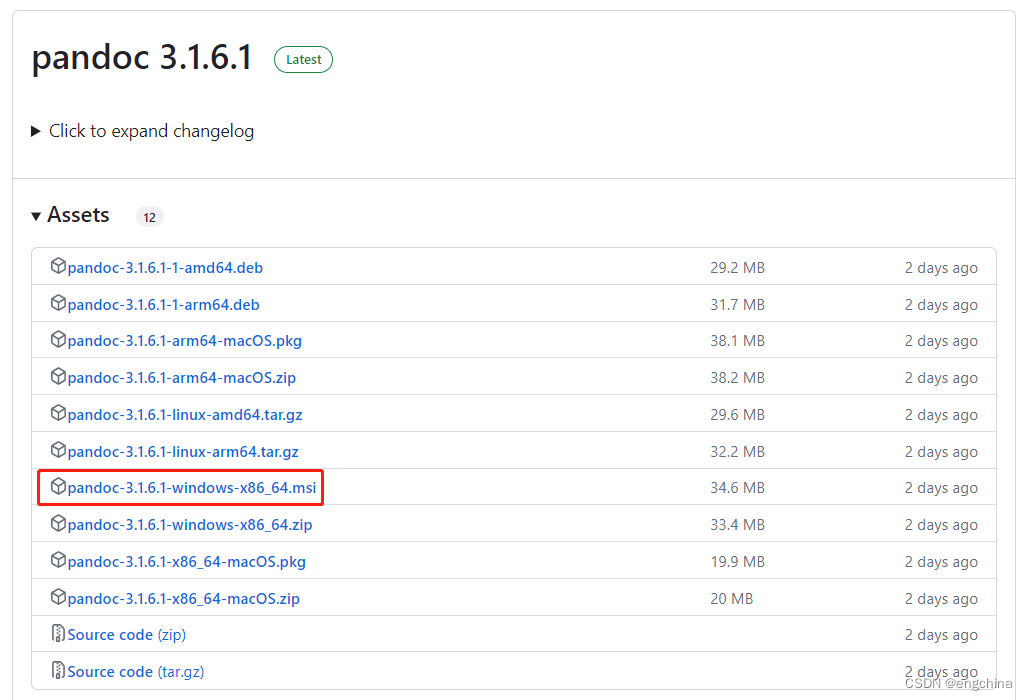
Task: Click the 32.2 MB file size
Action: coord(738,452)
